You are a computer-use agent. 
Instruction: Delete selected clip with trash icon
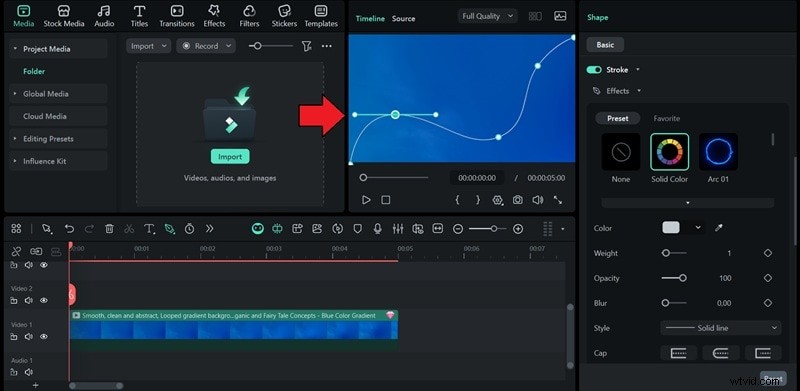109,229
